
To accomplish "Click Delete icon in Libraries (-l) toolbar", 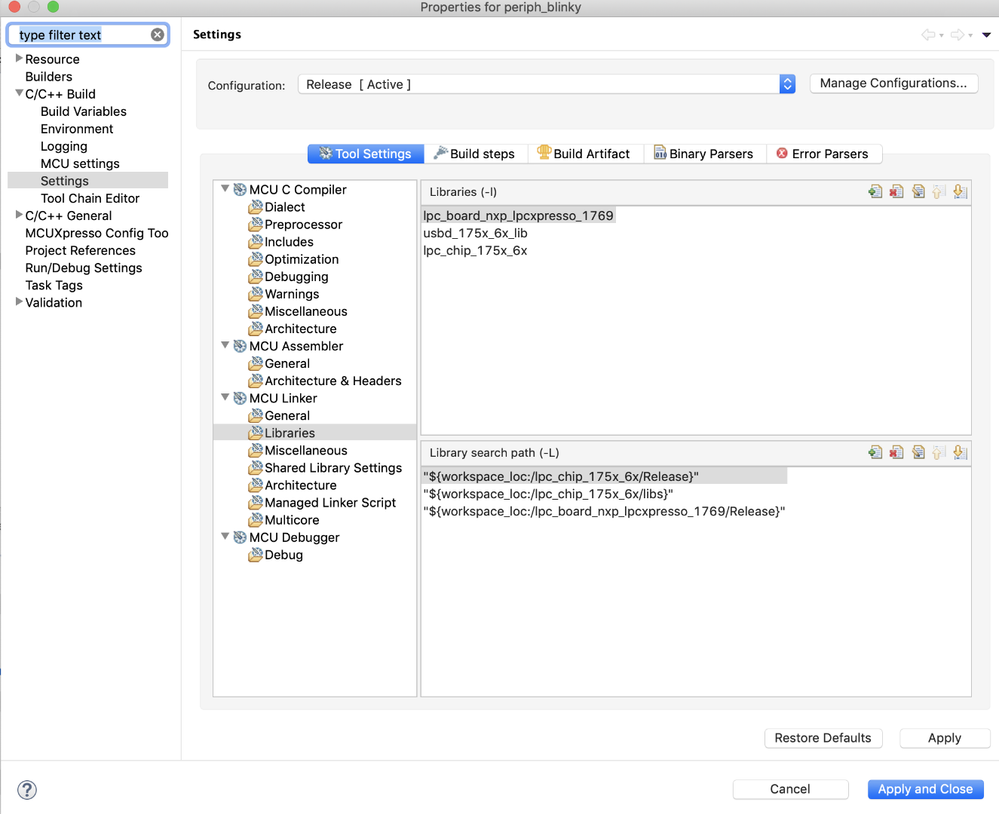I will (896, 192).
